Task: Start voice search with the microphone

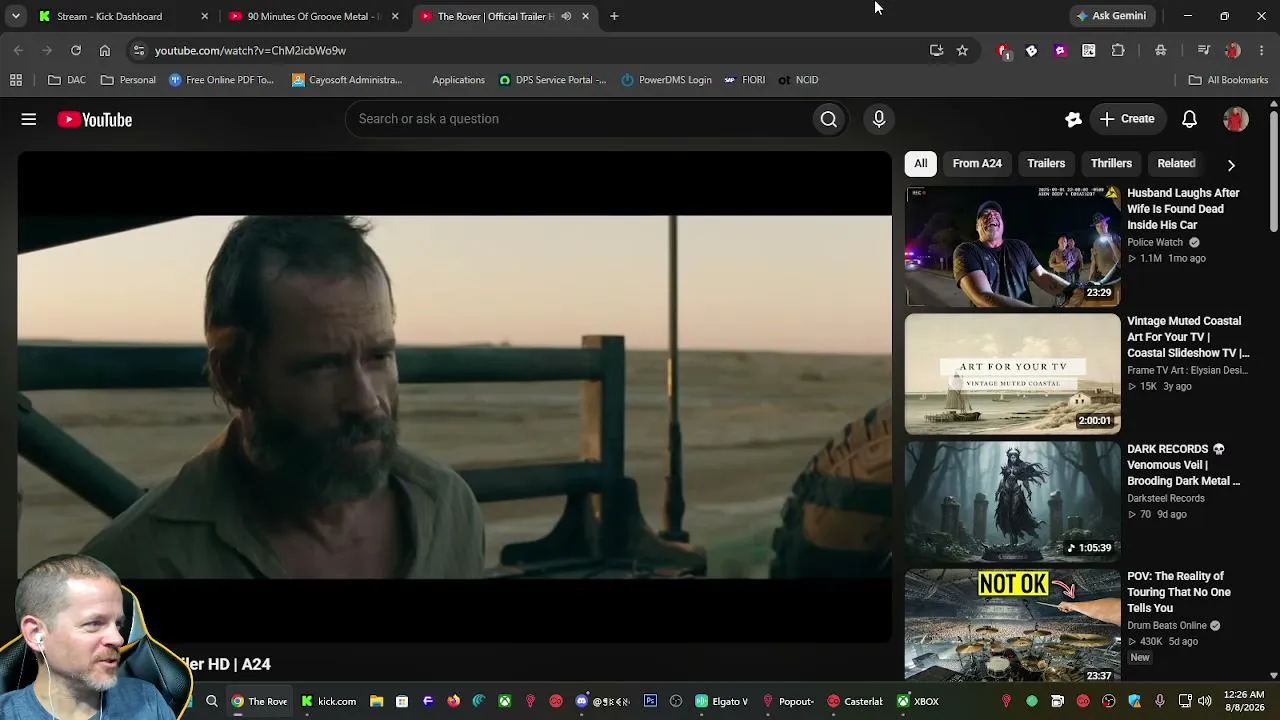Action: point(879,119)
